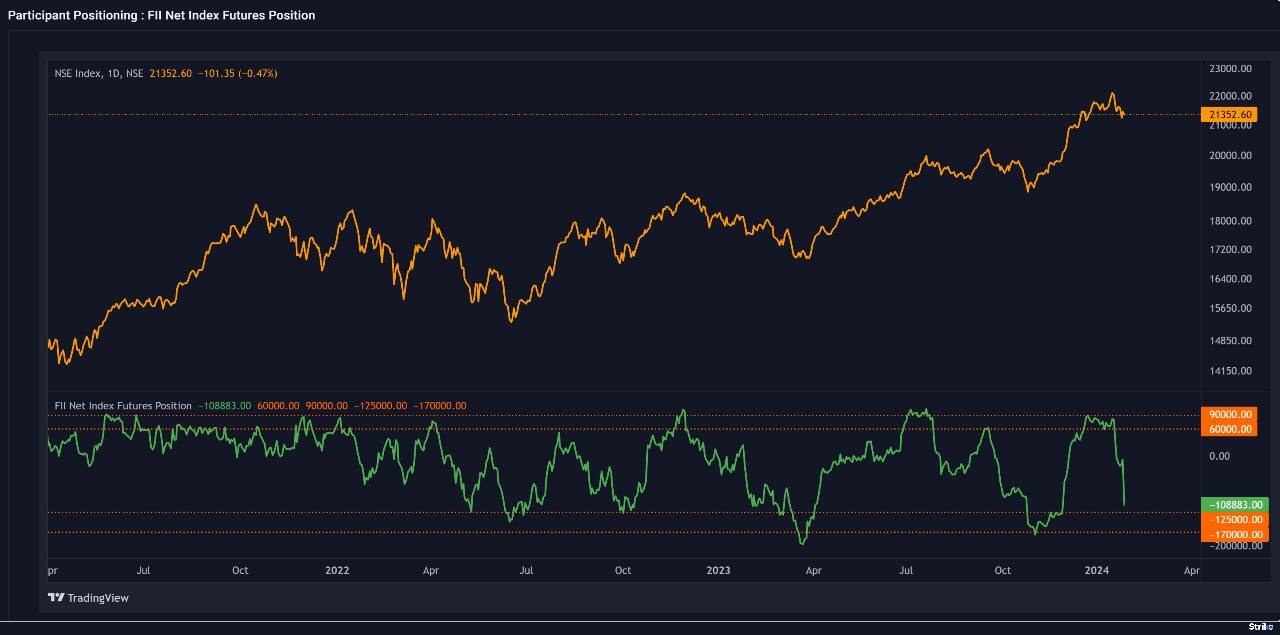Click the 23000.00 price scale label

[1230, 68]
